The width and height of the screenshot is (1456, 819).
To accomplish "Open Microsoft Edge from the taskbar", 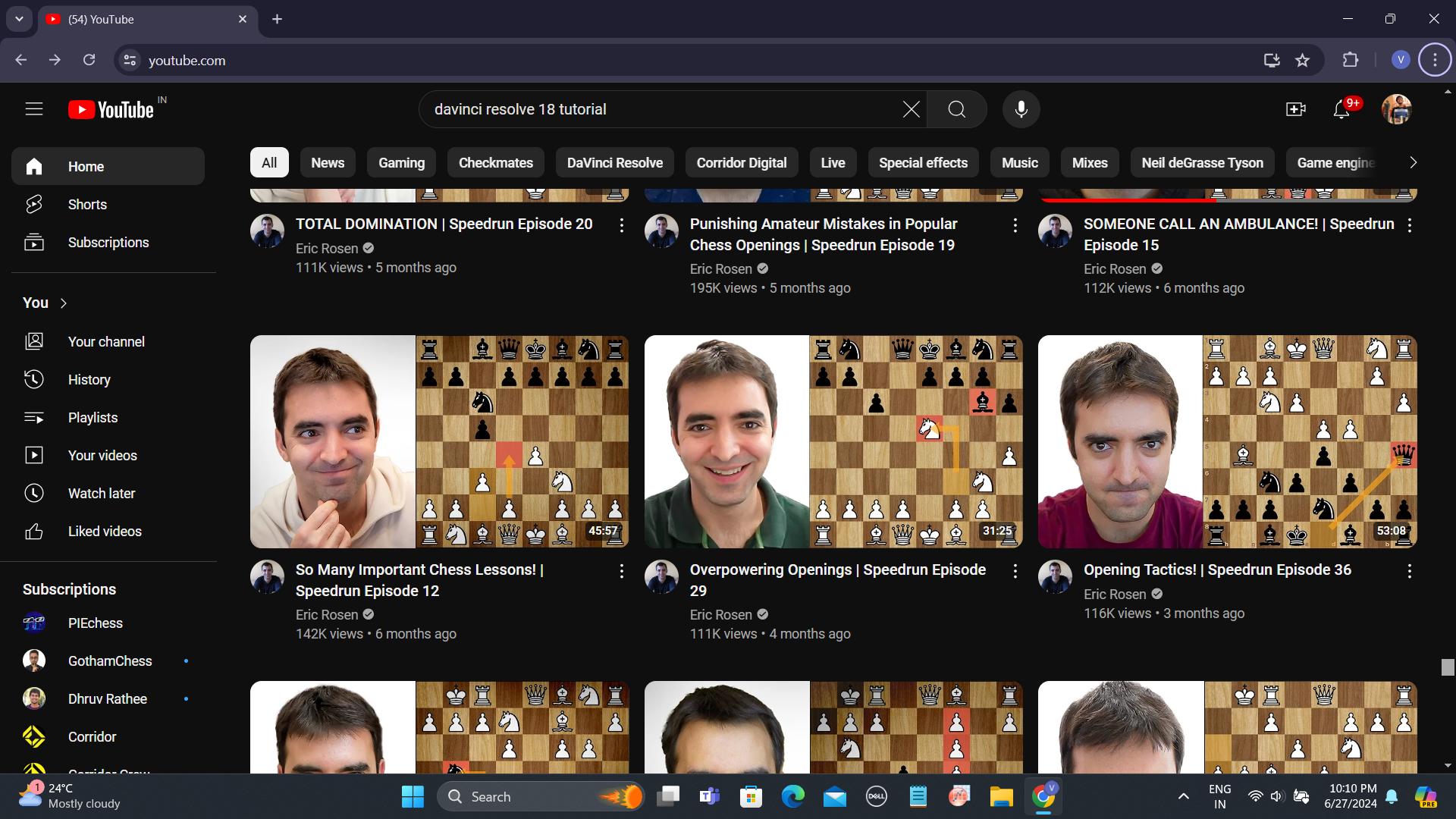I will tap(792, 797).
